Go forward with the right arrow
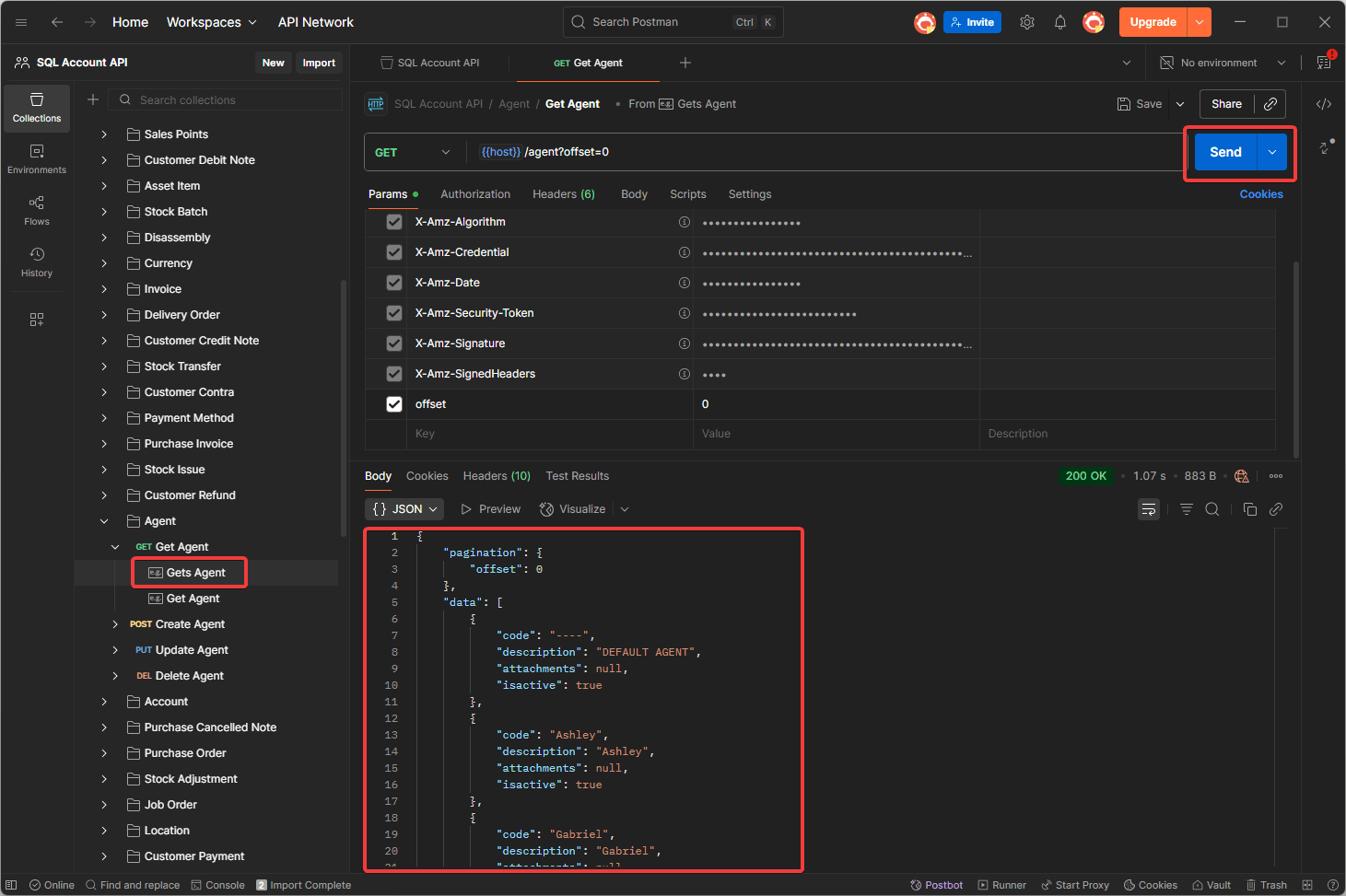 click(90, 22)
